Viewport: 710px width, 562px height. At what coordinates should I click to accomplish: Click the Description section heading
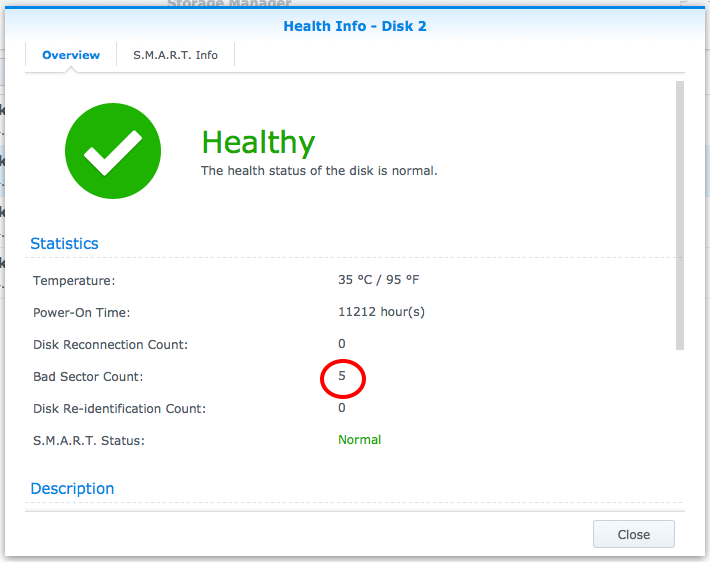pos(72,489)
